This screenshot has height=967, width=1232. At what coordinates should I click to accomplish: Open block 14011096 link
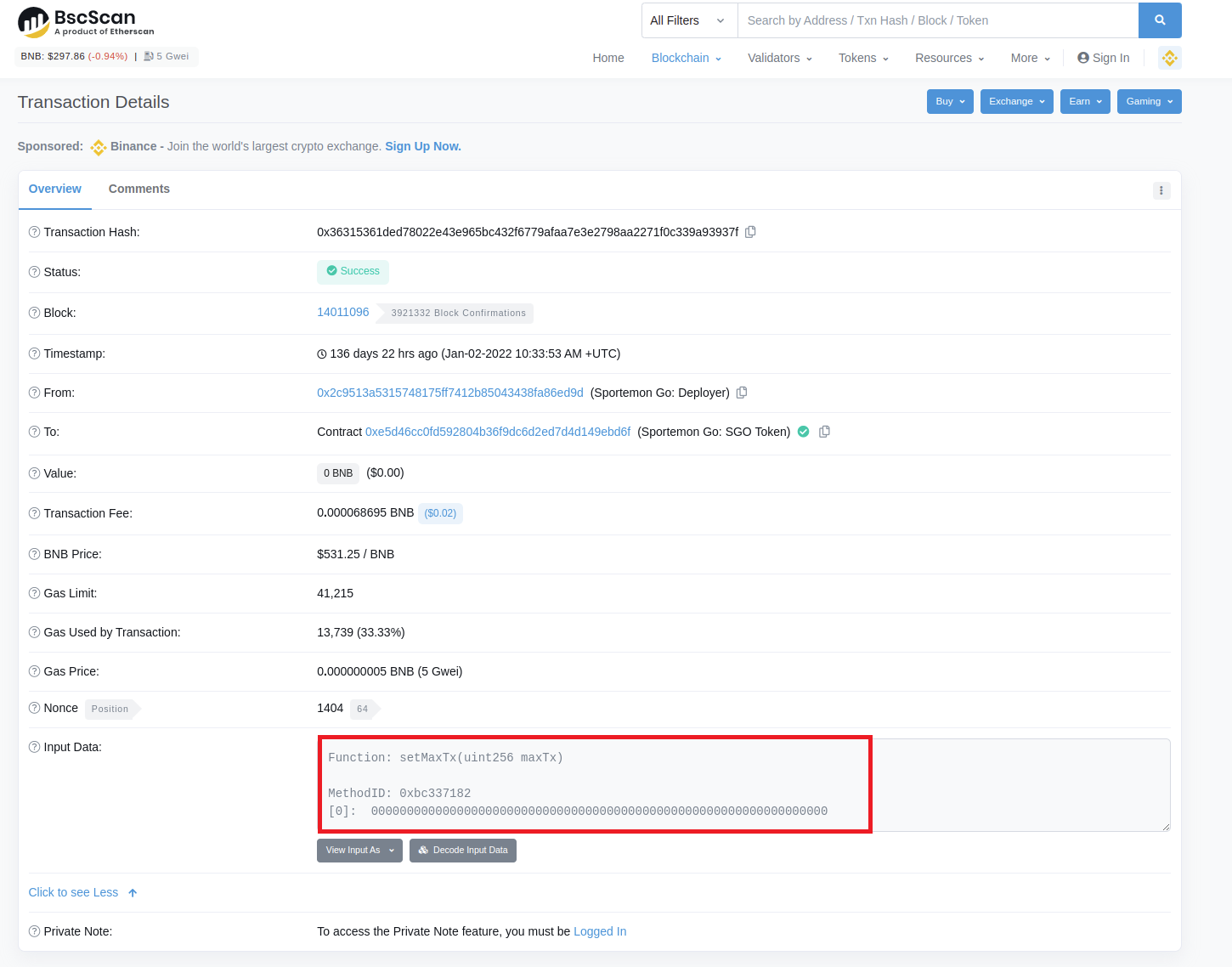coord(343,312)
